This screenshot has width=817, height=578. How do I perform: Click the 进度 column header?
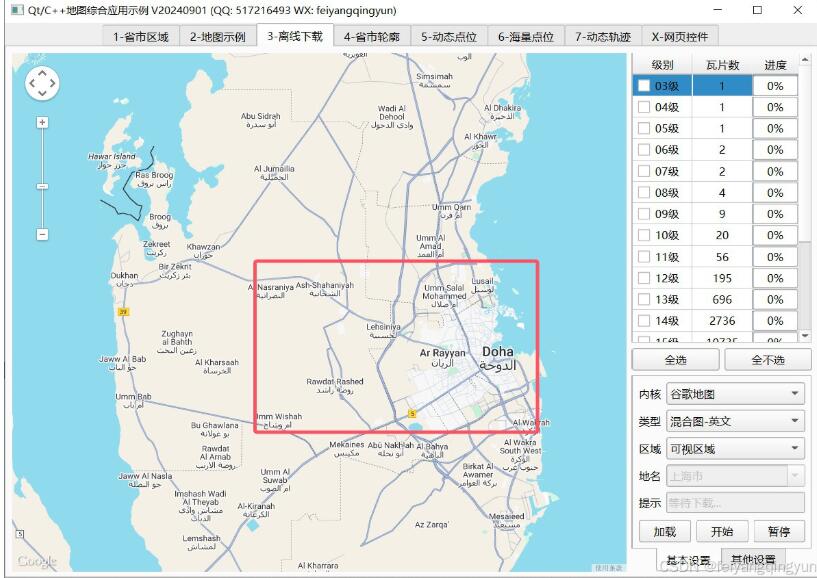click(x=775, y=65)
